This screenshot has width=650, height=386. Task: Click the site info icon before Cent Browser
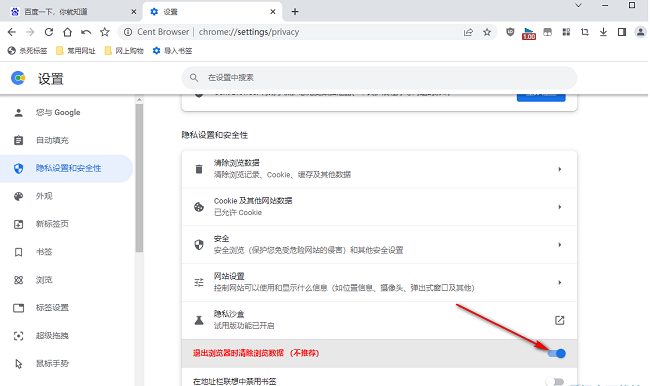point(128,32)
